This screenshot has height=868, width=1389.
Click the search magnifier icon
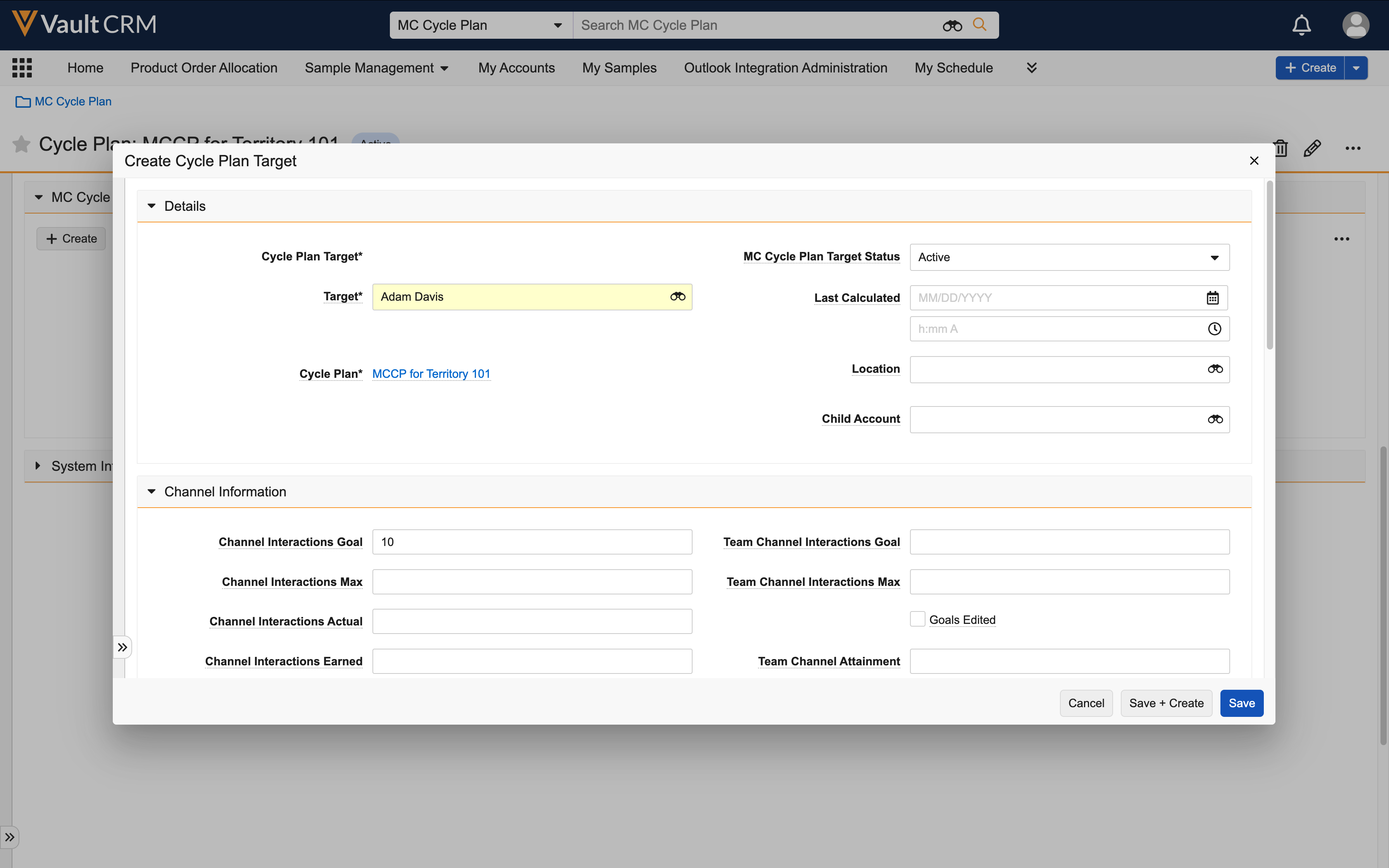pyautogui.click(x=980, y=25)
